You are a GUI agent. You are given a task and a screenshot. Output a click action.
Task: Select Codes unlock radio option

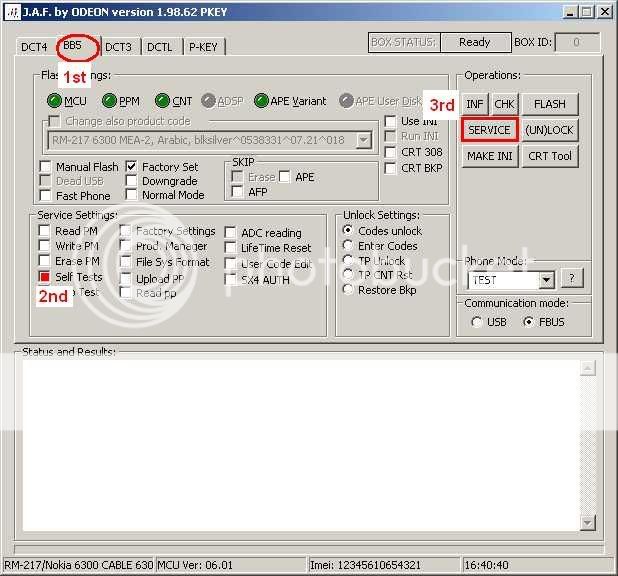coord(348,230)
